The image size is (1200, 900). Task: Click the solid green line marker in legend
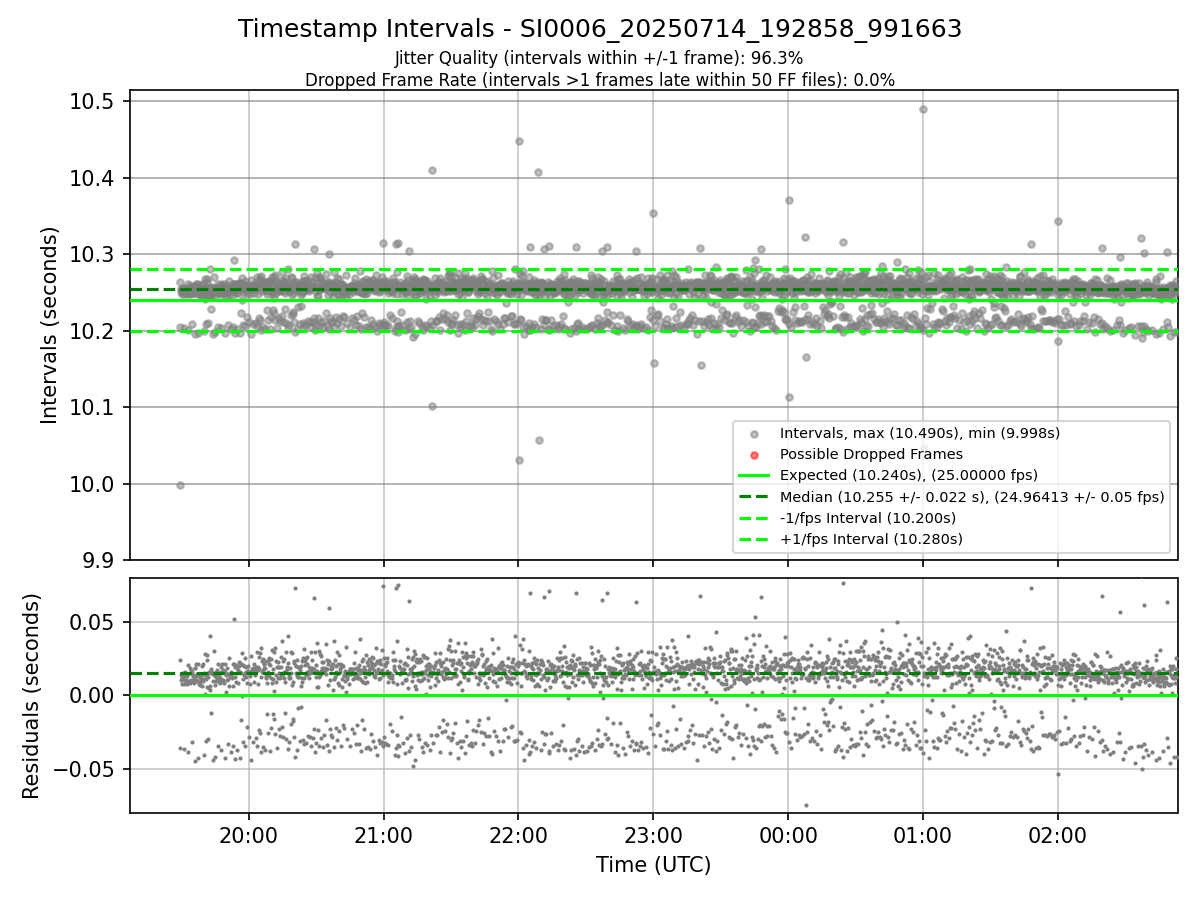[x=755, y=475]
